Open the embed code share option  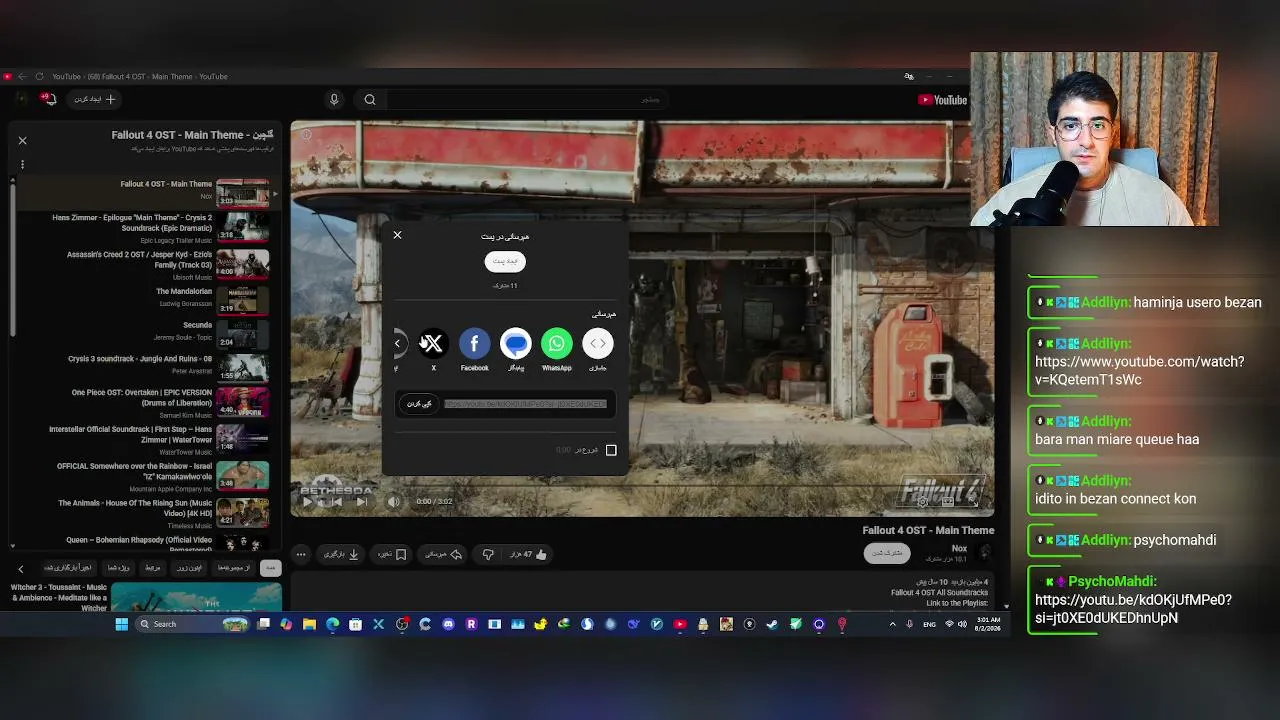point(597,344)
